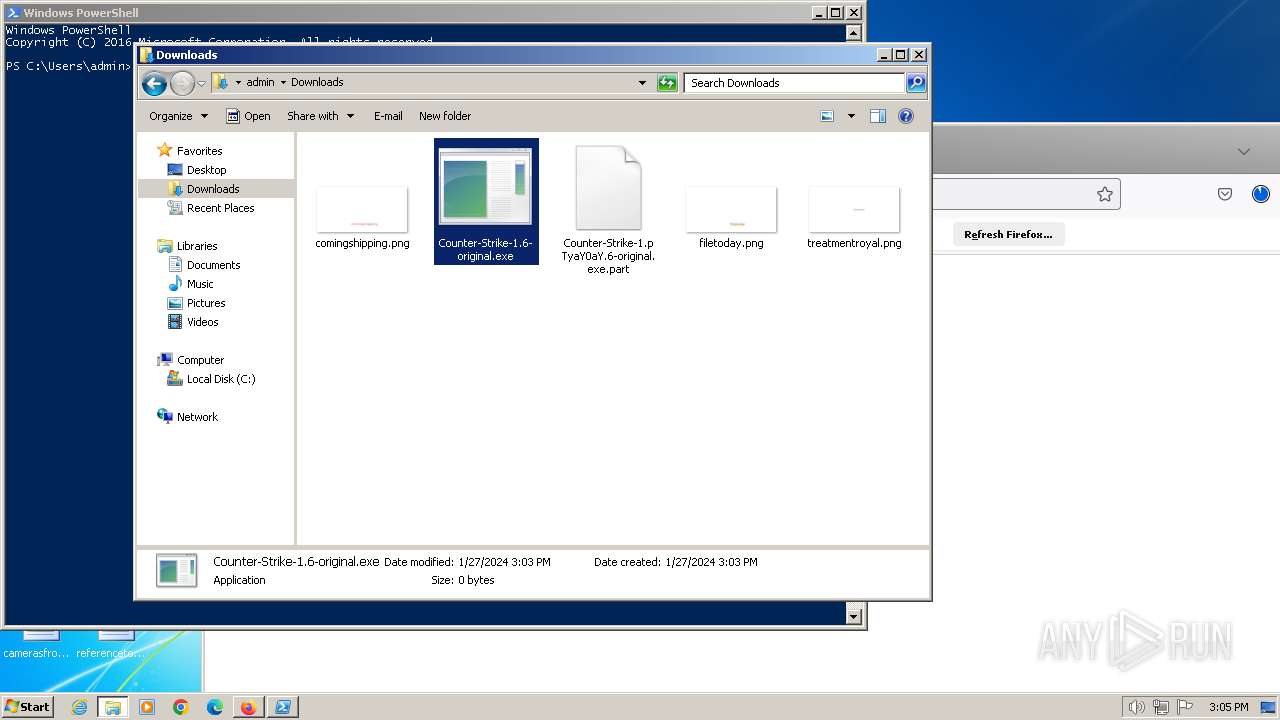Screen dimensions: 1280x720
Task: Open the Share with dropdown
Action: (320, 116)
